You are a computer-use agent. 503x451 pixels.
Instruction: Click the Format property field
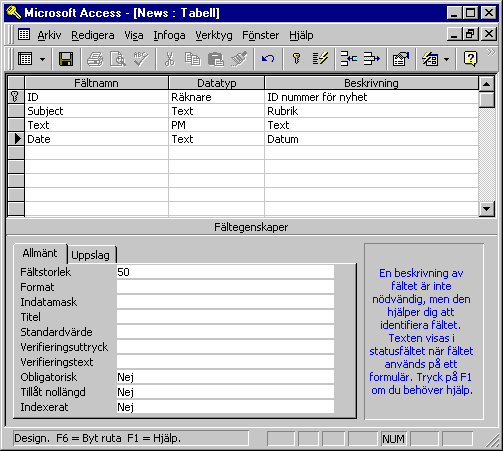point(225,287)
